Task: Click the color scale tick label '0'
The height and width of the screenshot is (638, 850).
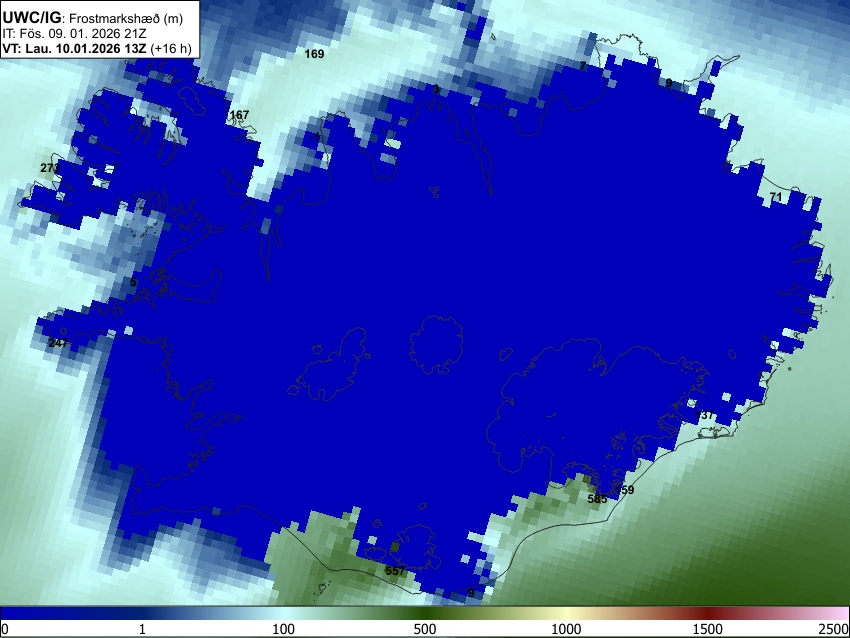Action: pyautogui.click(x=5, y=629)
